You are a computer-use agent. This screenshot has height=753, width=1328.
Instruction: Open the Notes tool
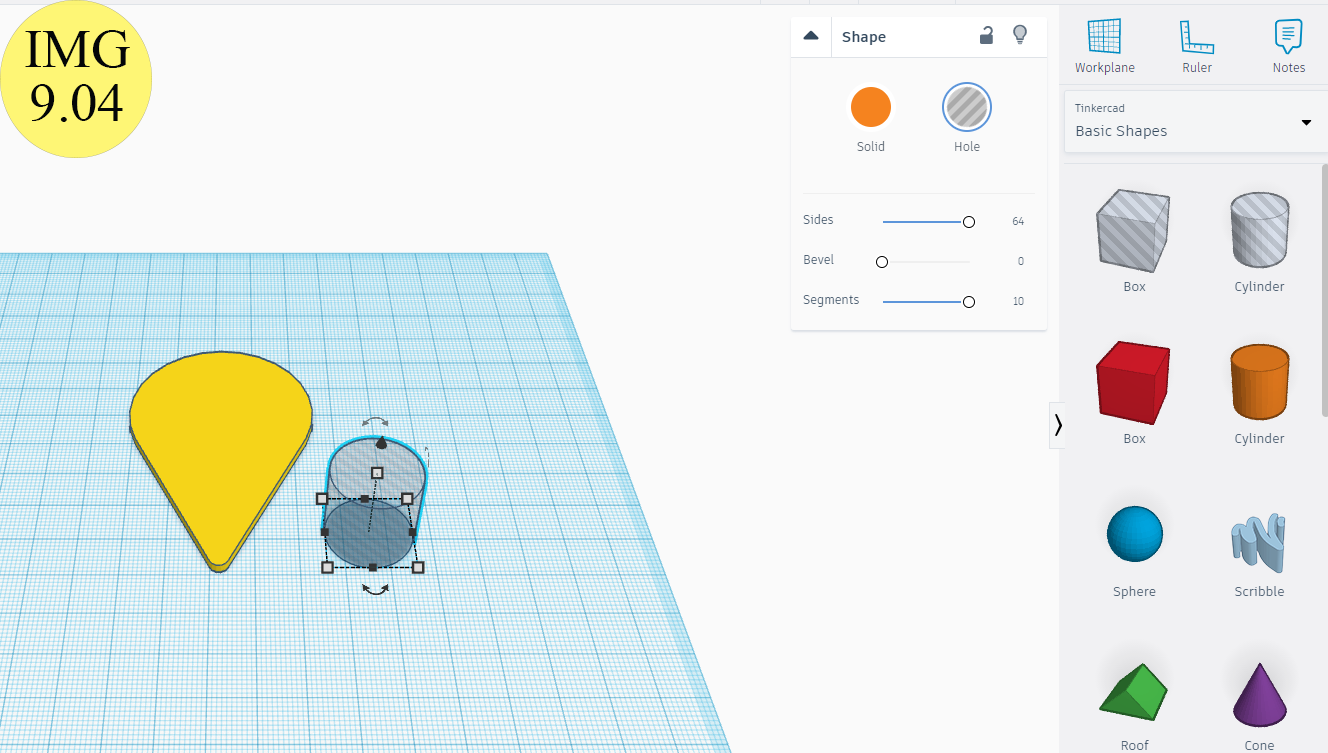[x=1288, y=46]
